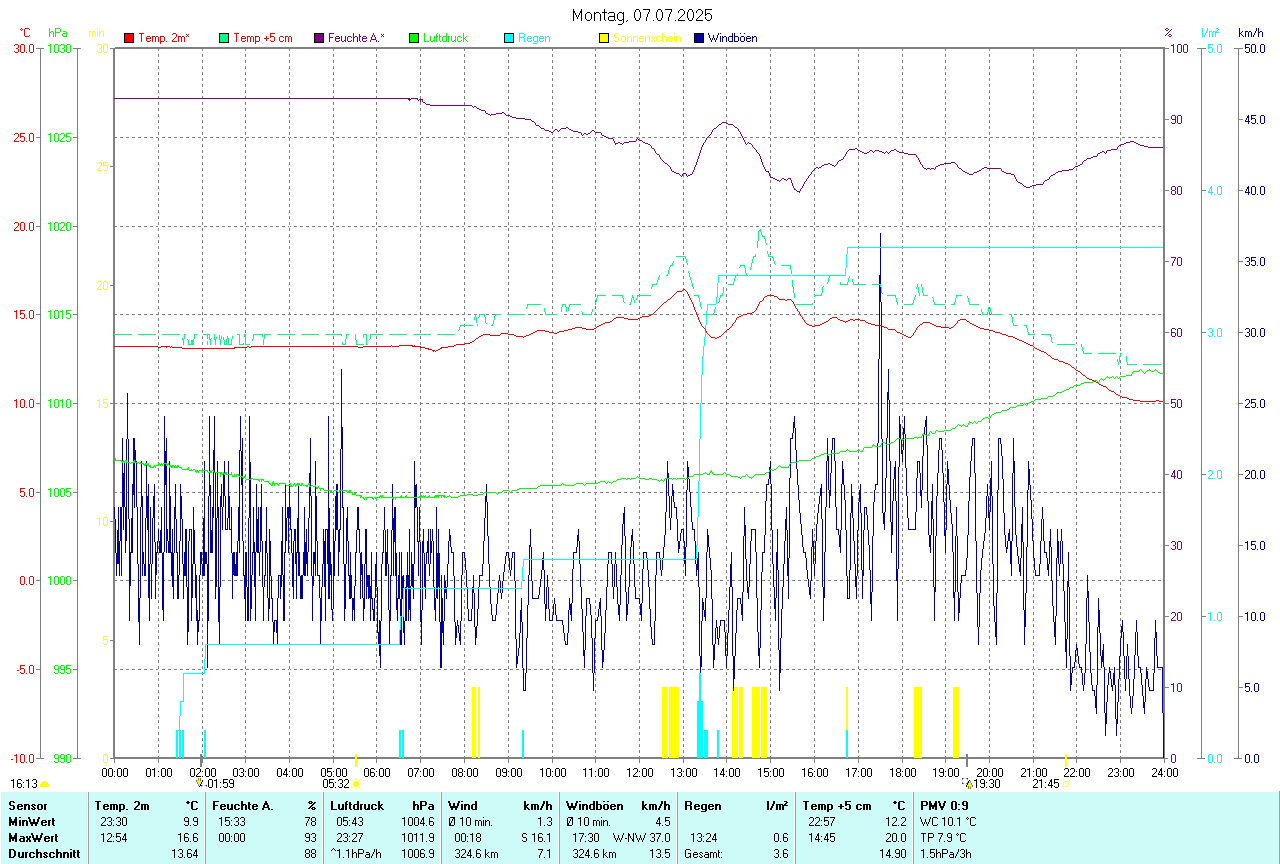
Task: Click the Luftdruck legend label
Action: (x=445, y=38)
